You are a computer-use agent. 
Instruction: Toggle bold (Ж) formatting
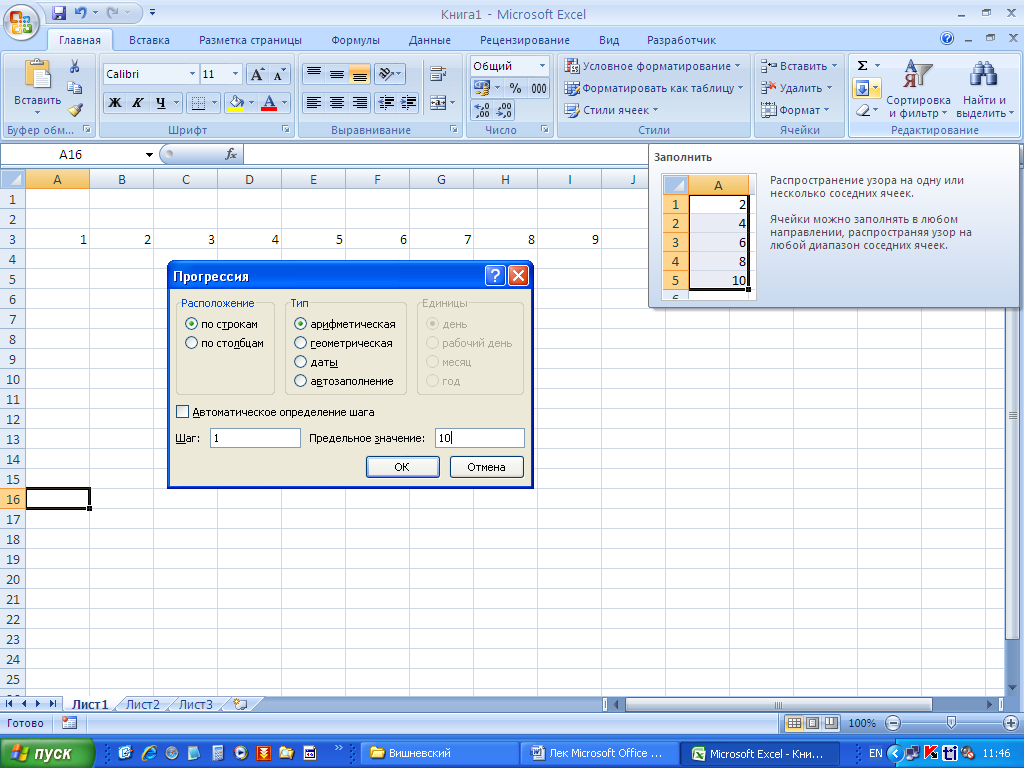pos(115,103)
